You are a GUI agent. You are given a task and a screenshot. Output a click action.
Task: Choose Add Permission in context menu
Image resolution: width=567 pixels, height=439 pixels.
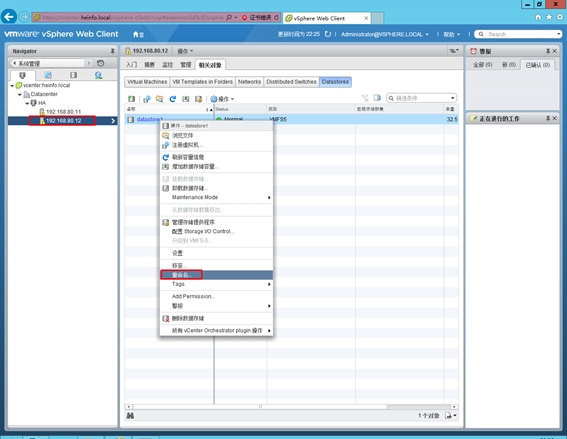click(216, 297)
